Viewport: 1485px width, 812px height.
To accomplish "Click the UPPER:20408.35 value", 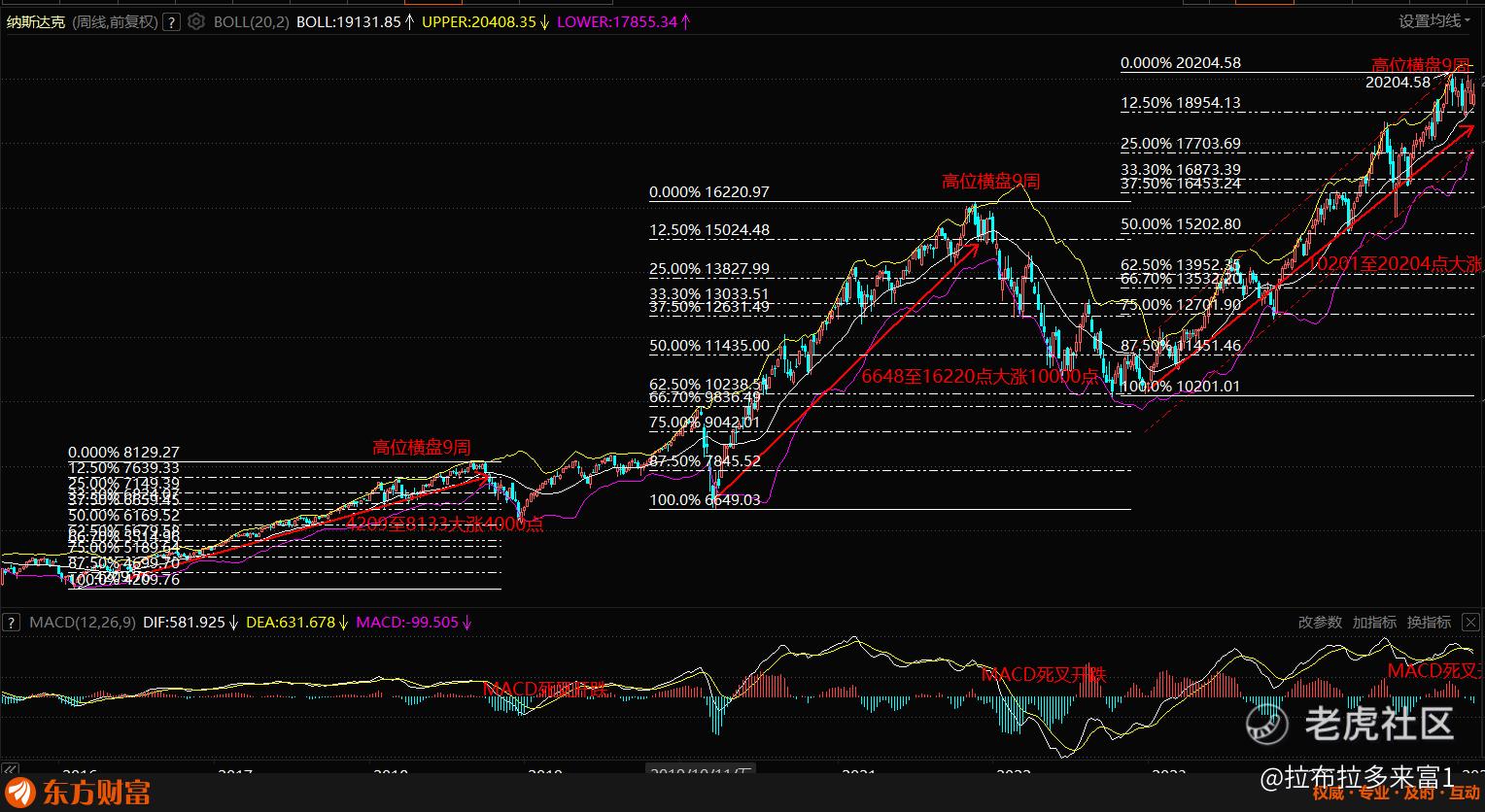I will coord(479,21).
